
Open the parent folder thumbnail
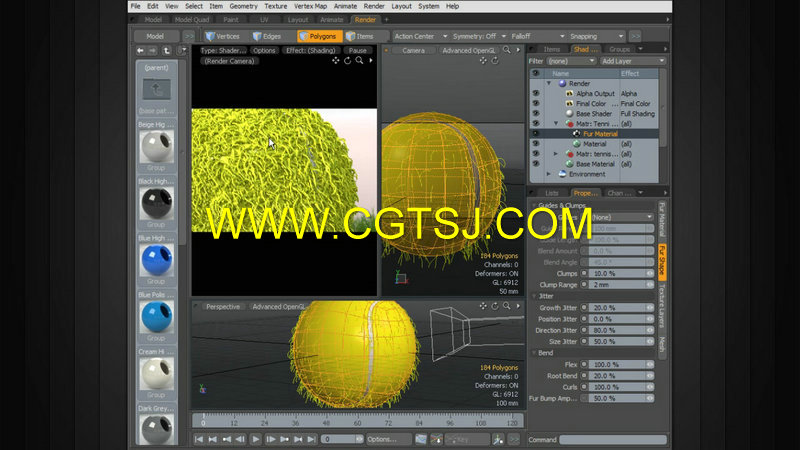157,89
